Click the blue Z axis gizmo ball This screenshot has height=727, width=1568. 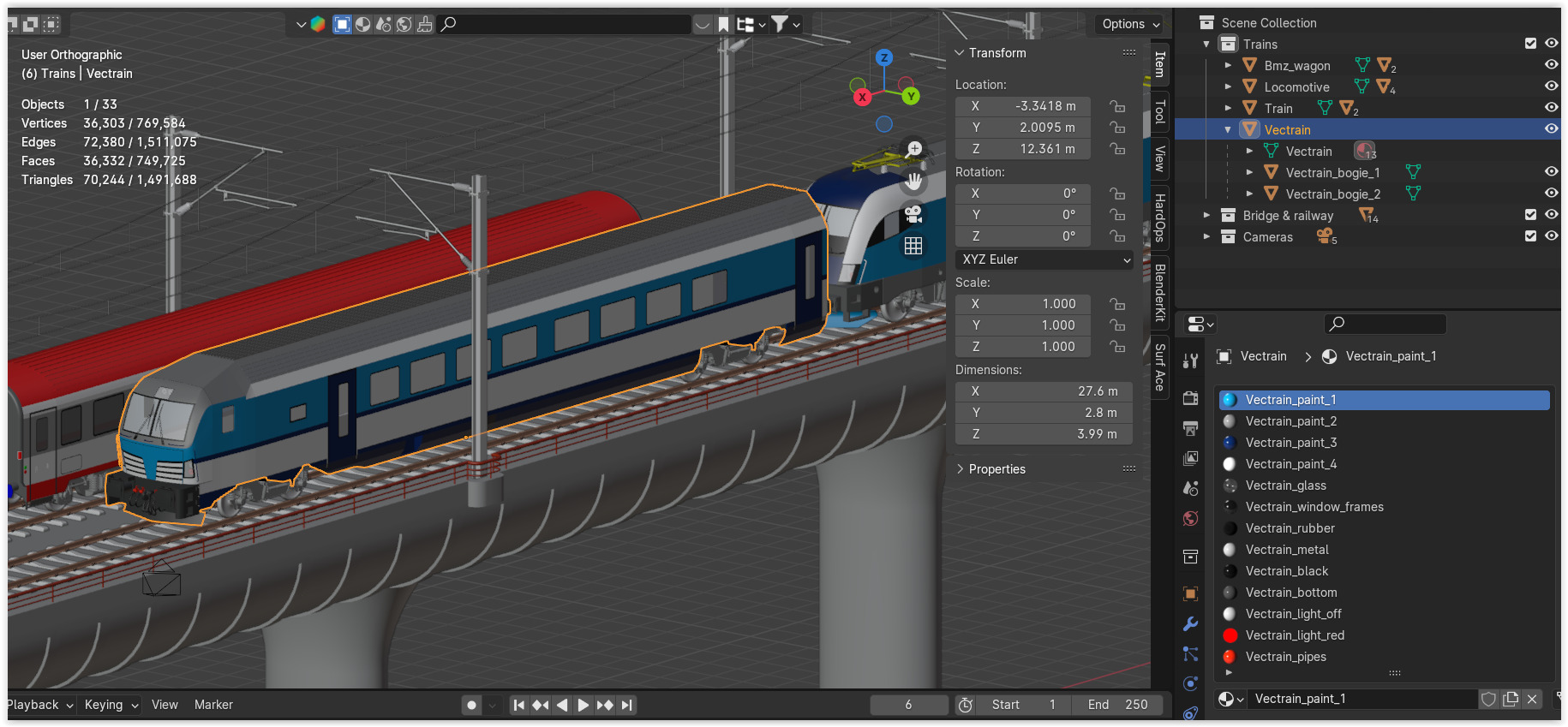tap(884, 58)
